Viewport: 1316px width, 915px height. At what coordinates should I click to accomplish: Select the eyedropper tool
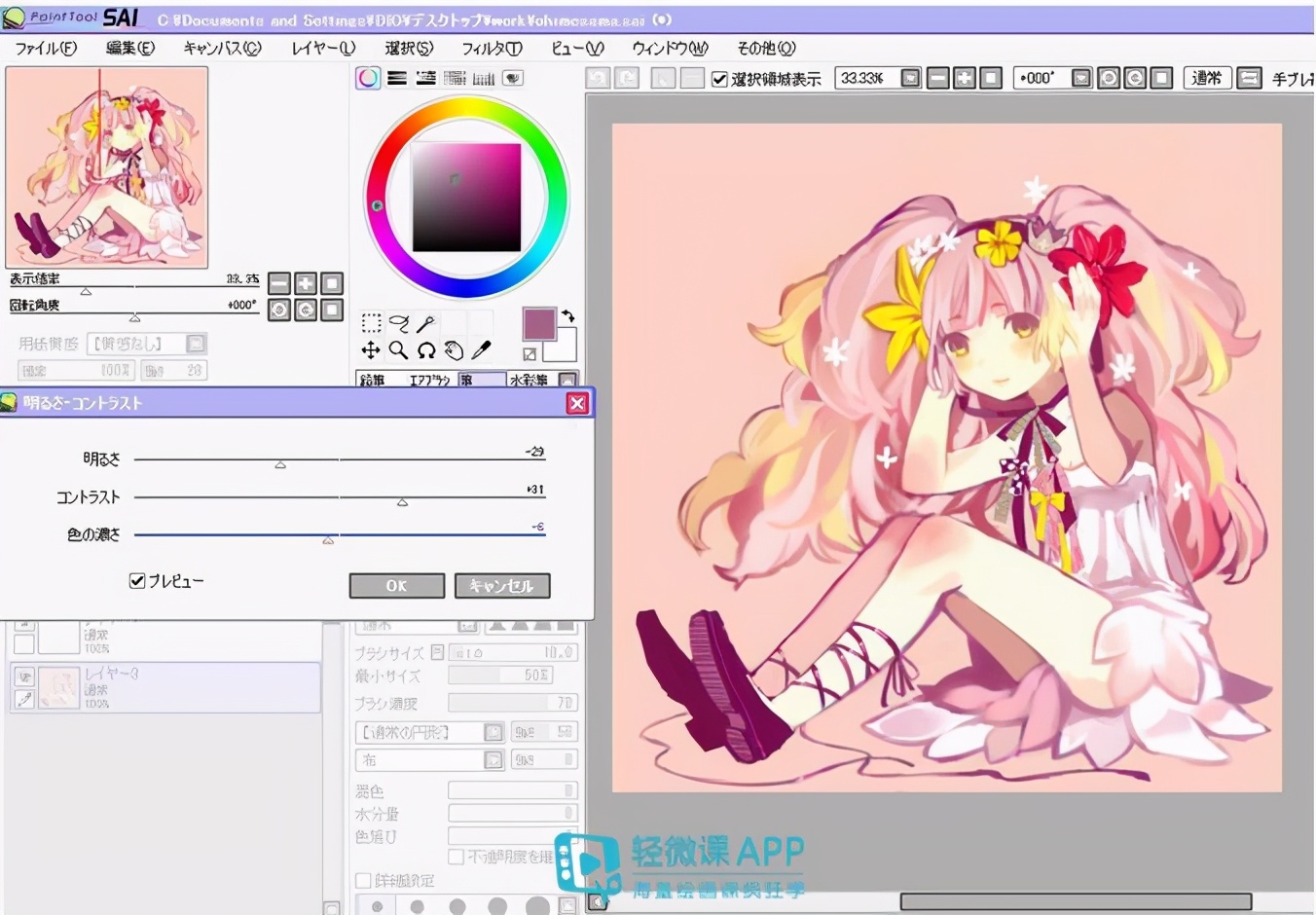(x=481, y=350)
